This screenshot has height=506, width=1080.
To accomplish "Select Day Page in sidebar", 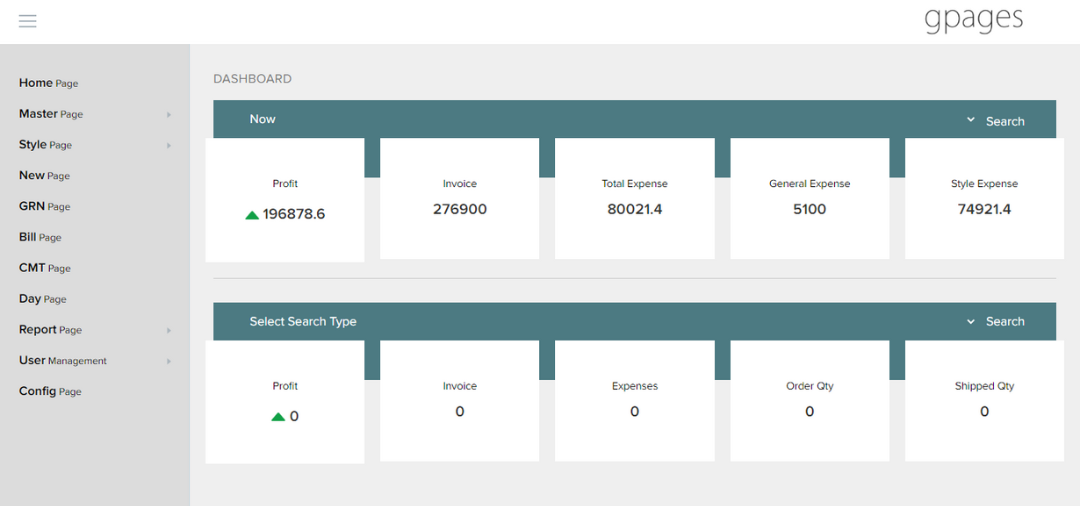I will pyautogui.click(x=43, y=299).
